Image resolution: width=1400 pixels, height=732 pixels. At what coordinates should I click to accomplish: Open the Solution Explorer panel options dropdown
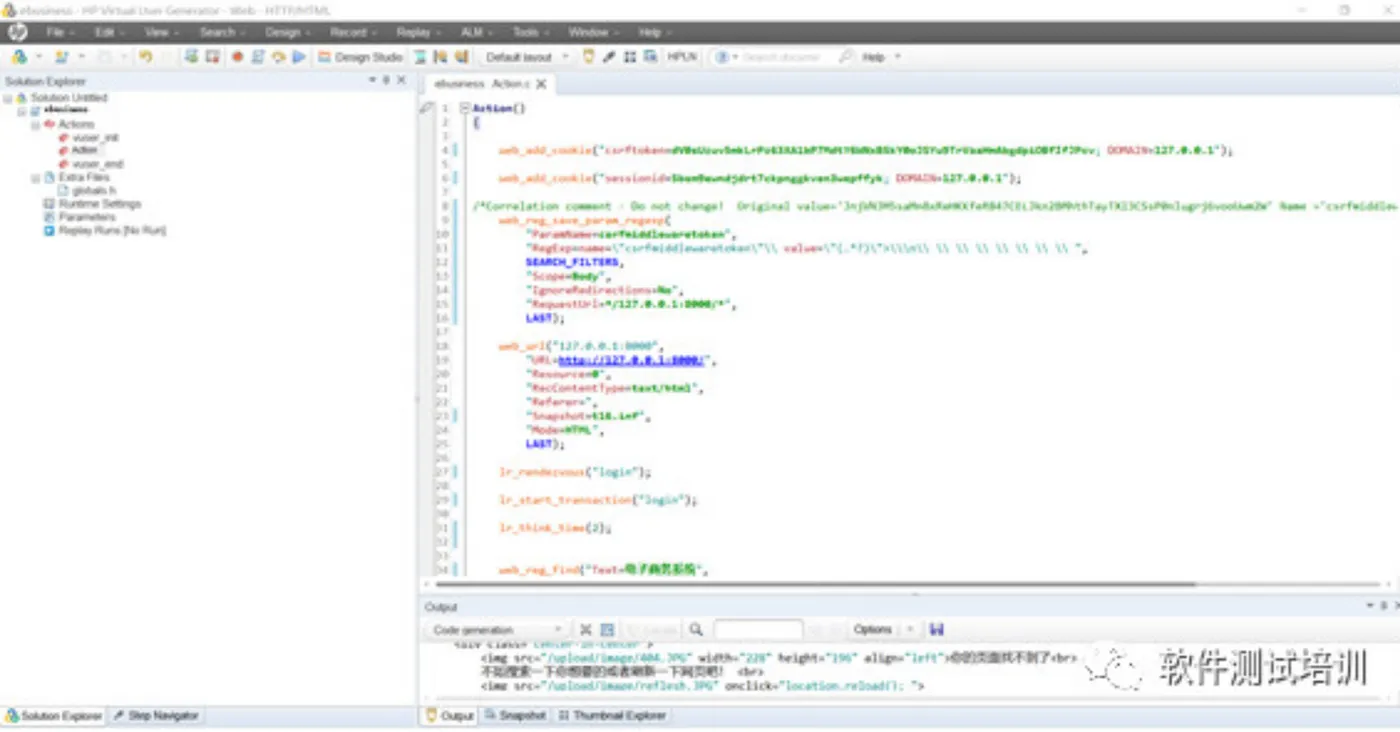tap(372, 81)
